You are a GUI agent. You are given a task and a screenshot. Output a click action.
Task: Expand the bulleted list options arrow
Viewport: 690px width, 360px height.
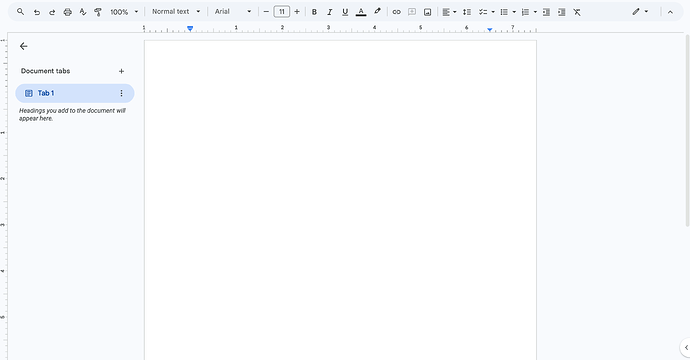point(514,12)
